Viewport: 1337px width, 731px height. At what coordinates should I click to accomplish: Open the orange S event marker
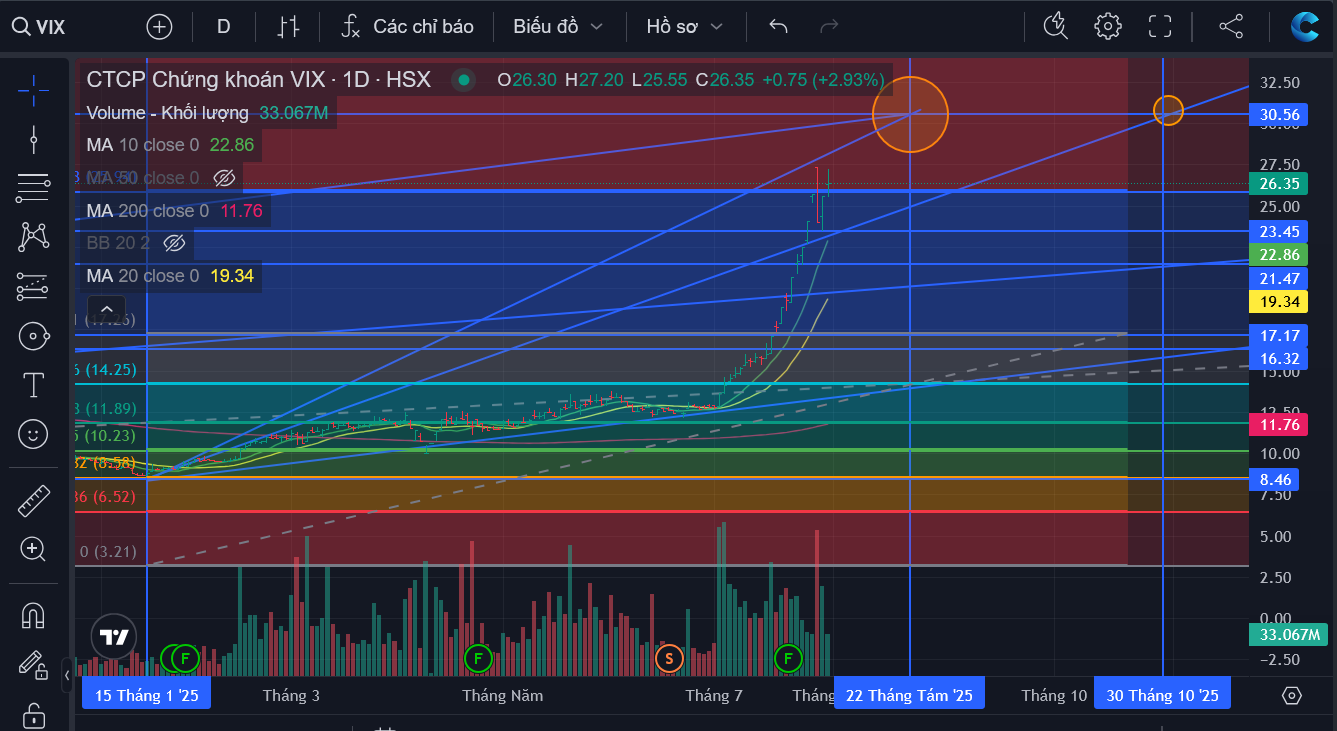[x=668, y=658]
